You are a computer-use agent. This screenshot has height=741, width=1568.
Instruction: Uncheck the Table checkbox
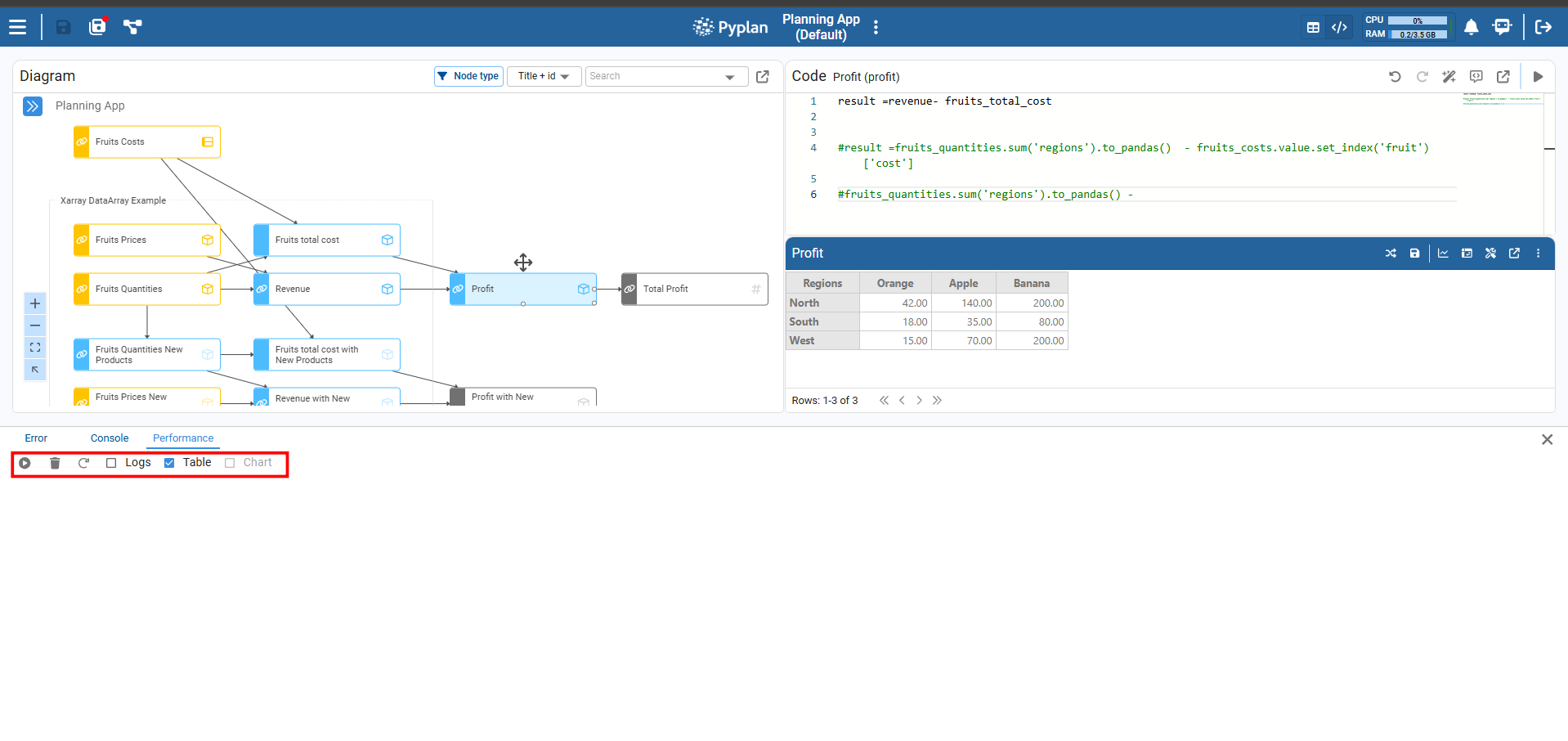[169, 463]
